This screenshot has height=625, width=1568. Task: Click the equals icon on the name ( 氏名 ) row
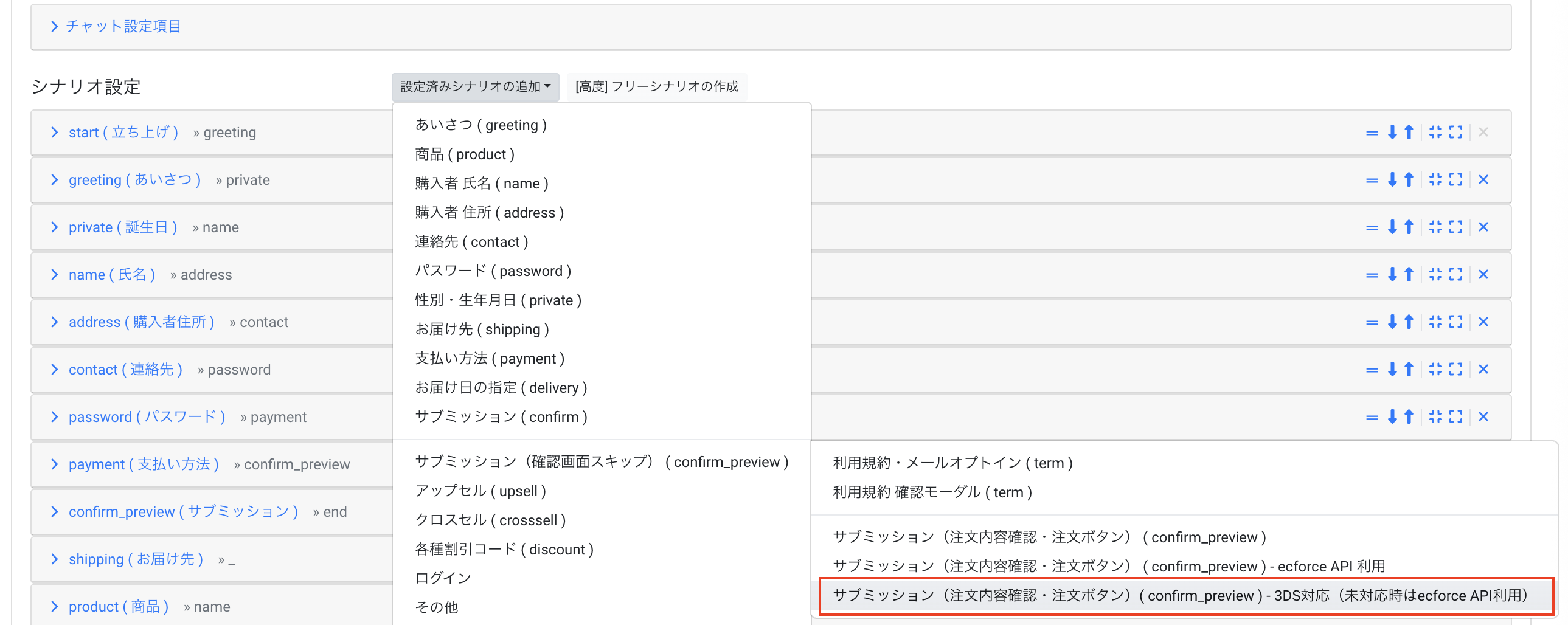(x=1372, y=274)
